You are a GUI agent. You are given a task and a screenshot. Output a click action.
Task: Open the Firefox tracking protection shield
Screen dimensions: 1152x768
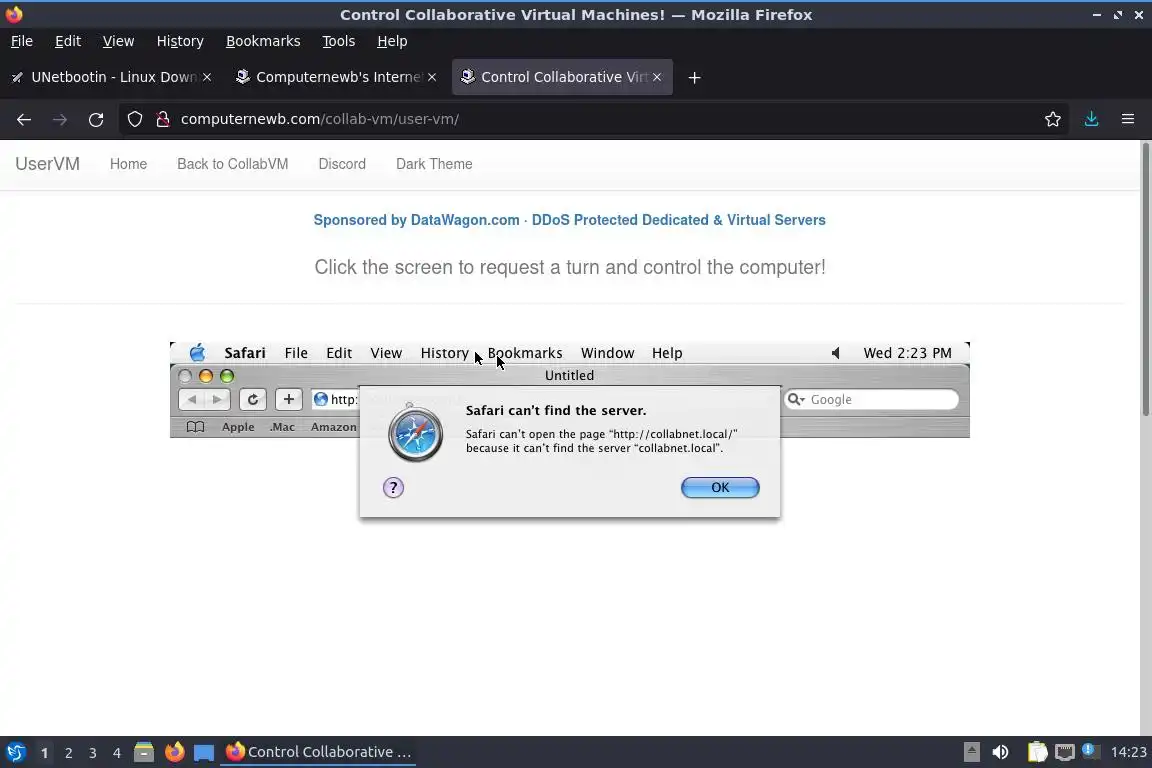(134, 119)
